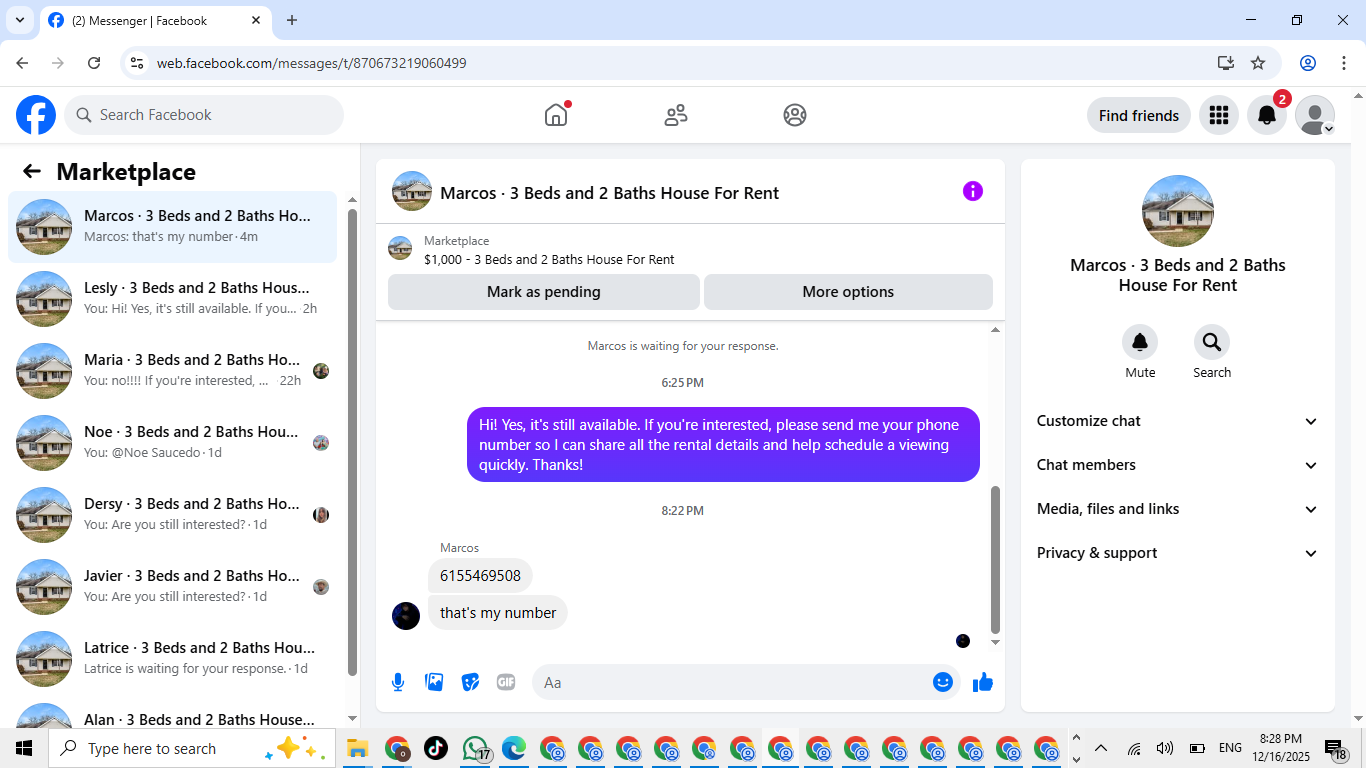This screenshot has width=1366, height=768.
Task: Open the tab search dropdown arrow
Action: pos(19,20)
